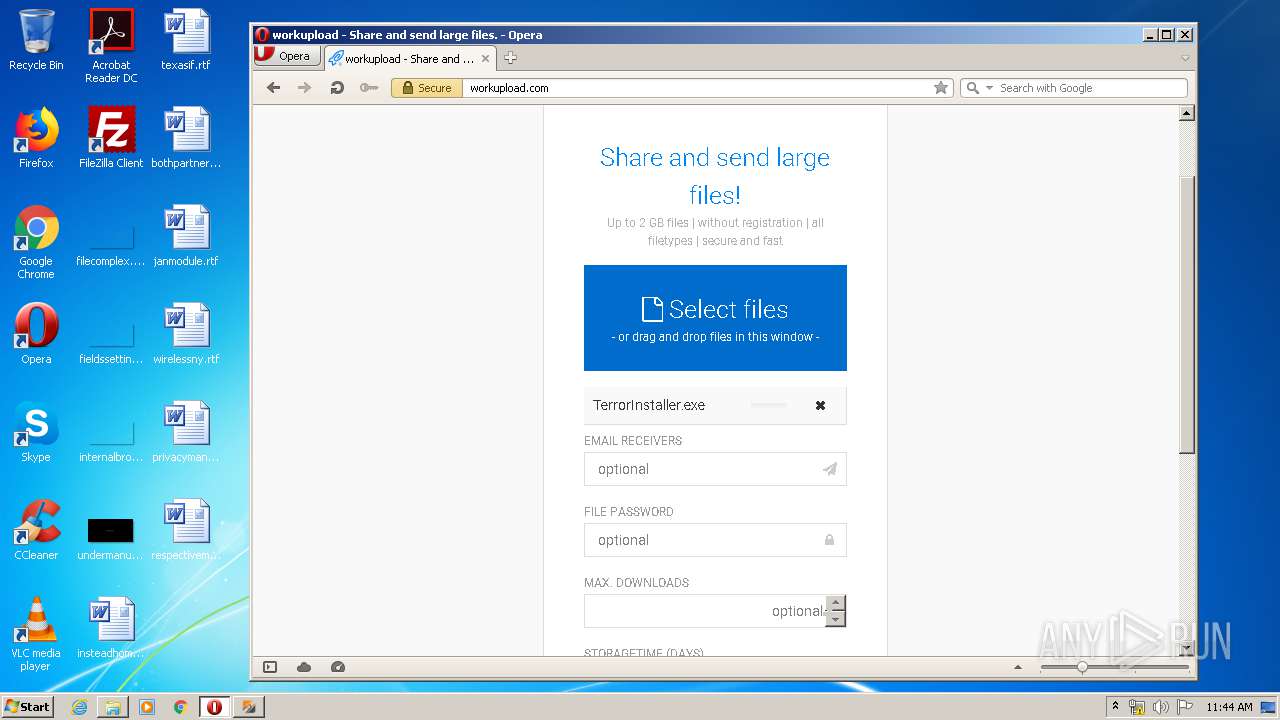Image resolution: width=1280 pixels, height=720 pixels.
Task: Launch VLC media player shortcut
Action: 36,635
